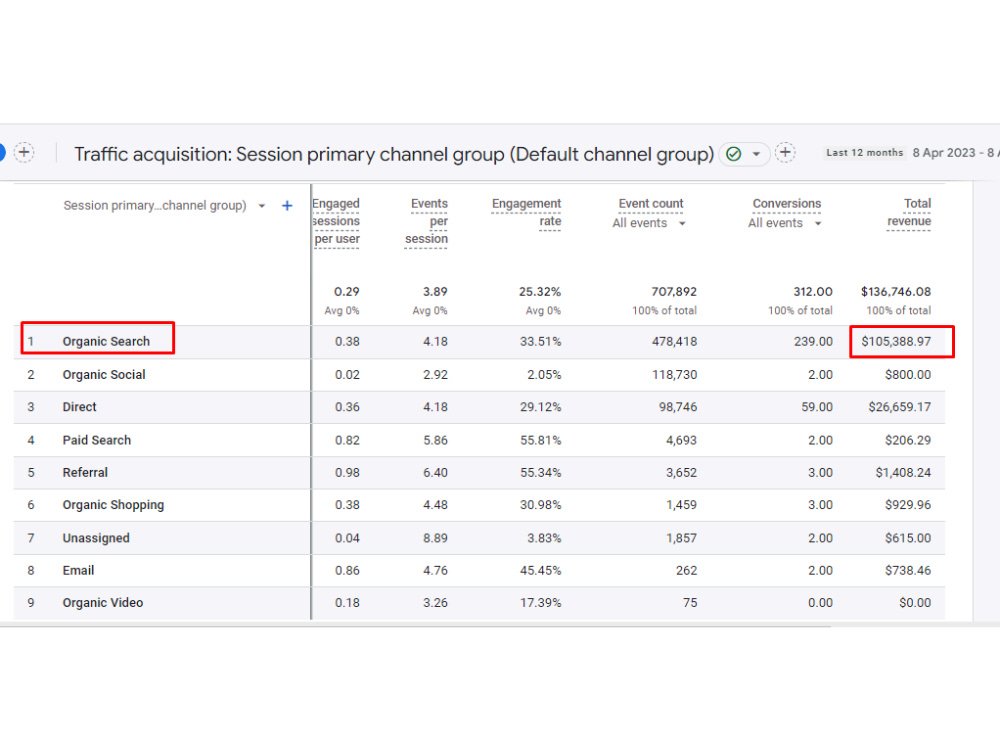Image resolution: width=1000 pixels, height=750 pixels.
Task: Select the Unassigned row label
Action: (96, 538)
